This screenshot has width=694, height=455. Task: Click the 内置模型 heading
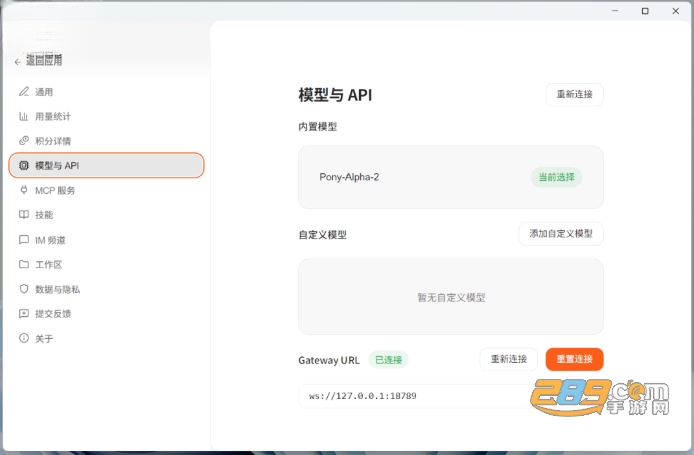point(317,127)
